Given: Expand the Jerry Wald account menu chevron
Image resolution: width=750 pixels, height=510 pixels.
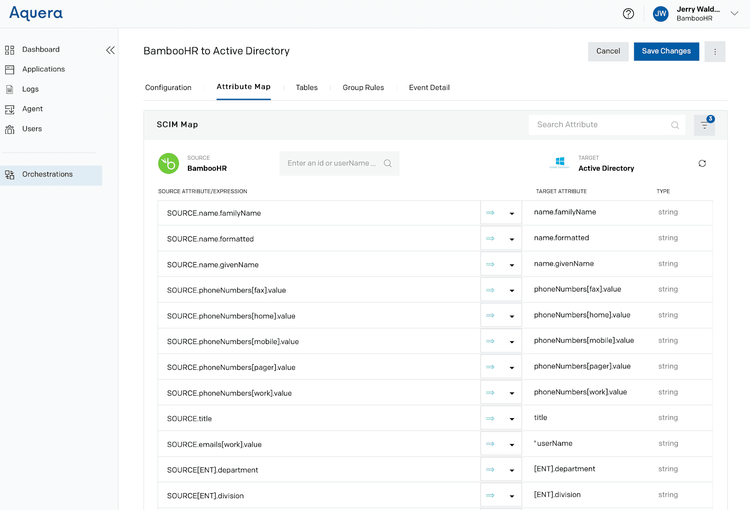Looking at the screenshot, I should [734, 14].
